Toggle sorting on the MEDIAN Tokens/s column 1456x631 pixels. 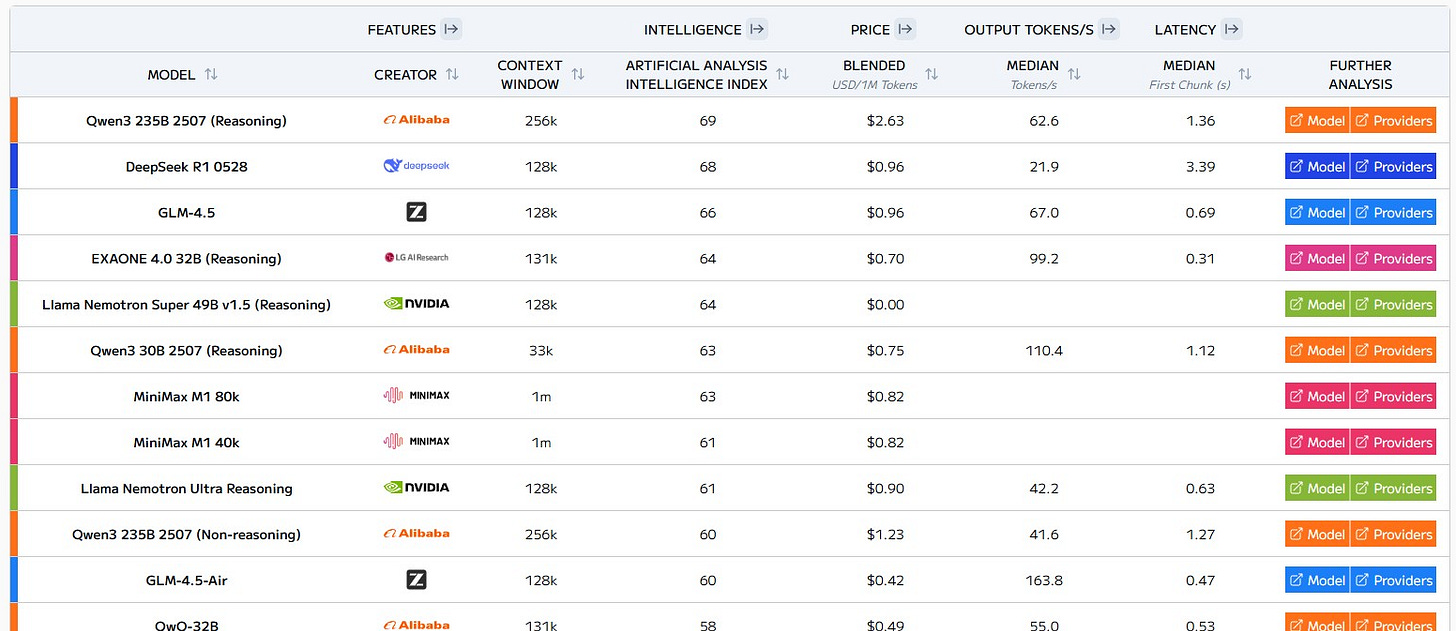1074,74
